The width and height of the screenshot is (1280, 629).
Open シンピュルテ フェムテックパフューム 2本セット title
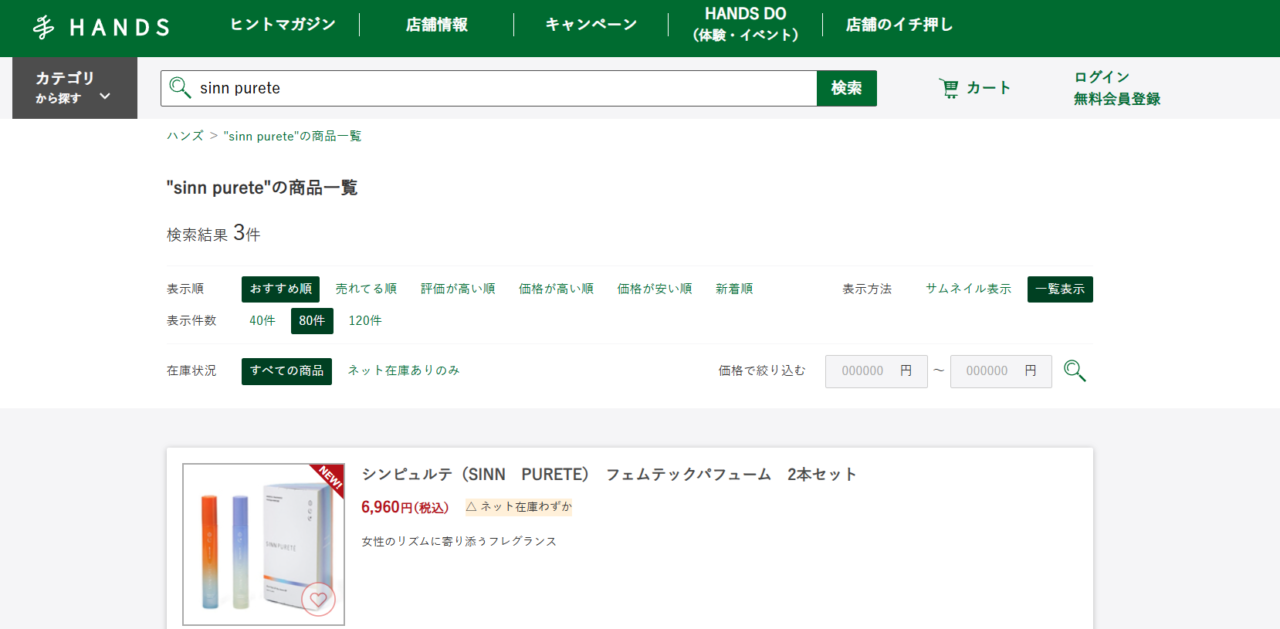(609, 474)
